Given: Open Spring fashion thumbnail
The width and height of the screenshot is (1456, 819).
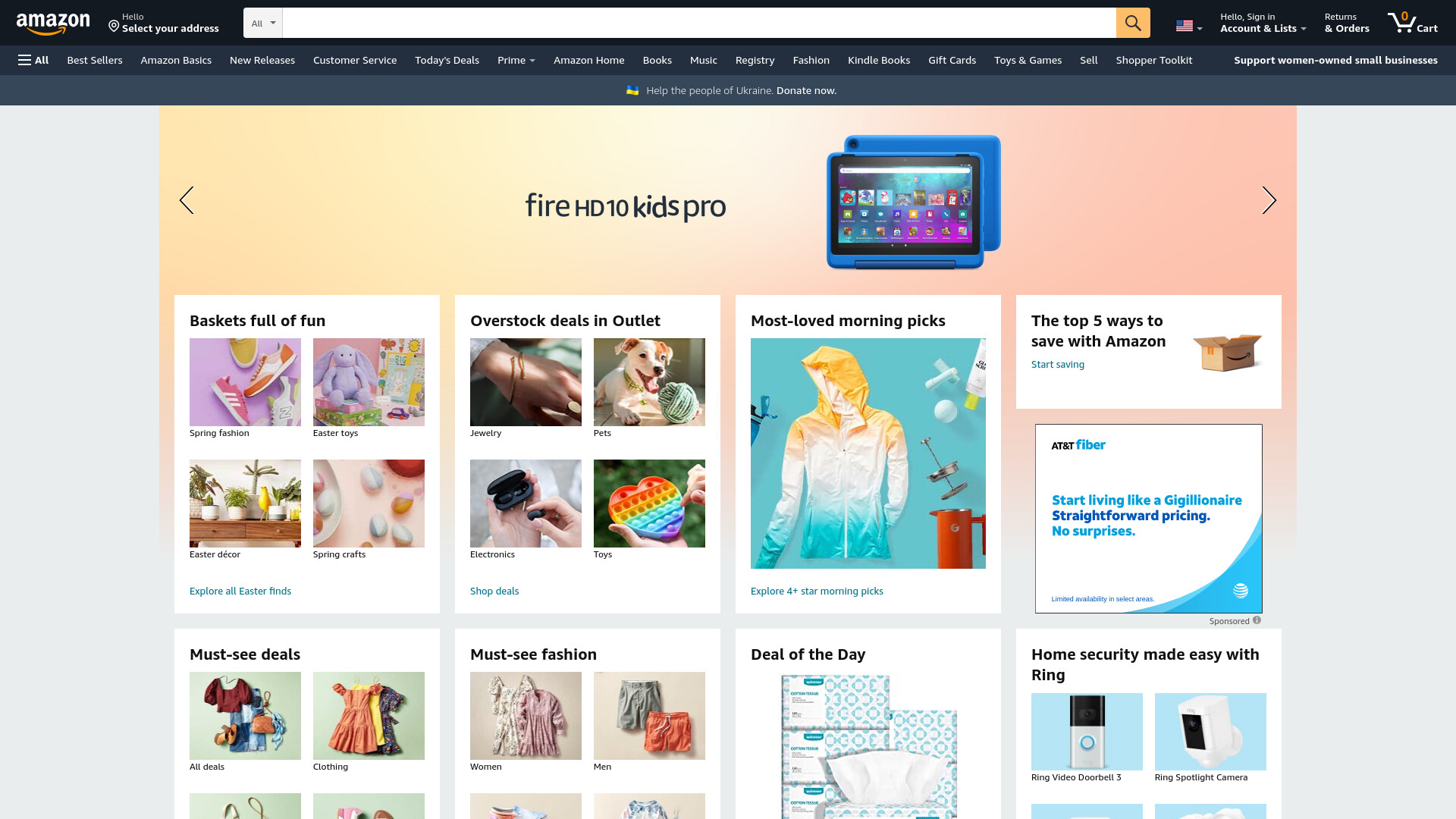Looking at the screenshot, I should [245, 382].
